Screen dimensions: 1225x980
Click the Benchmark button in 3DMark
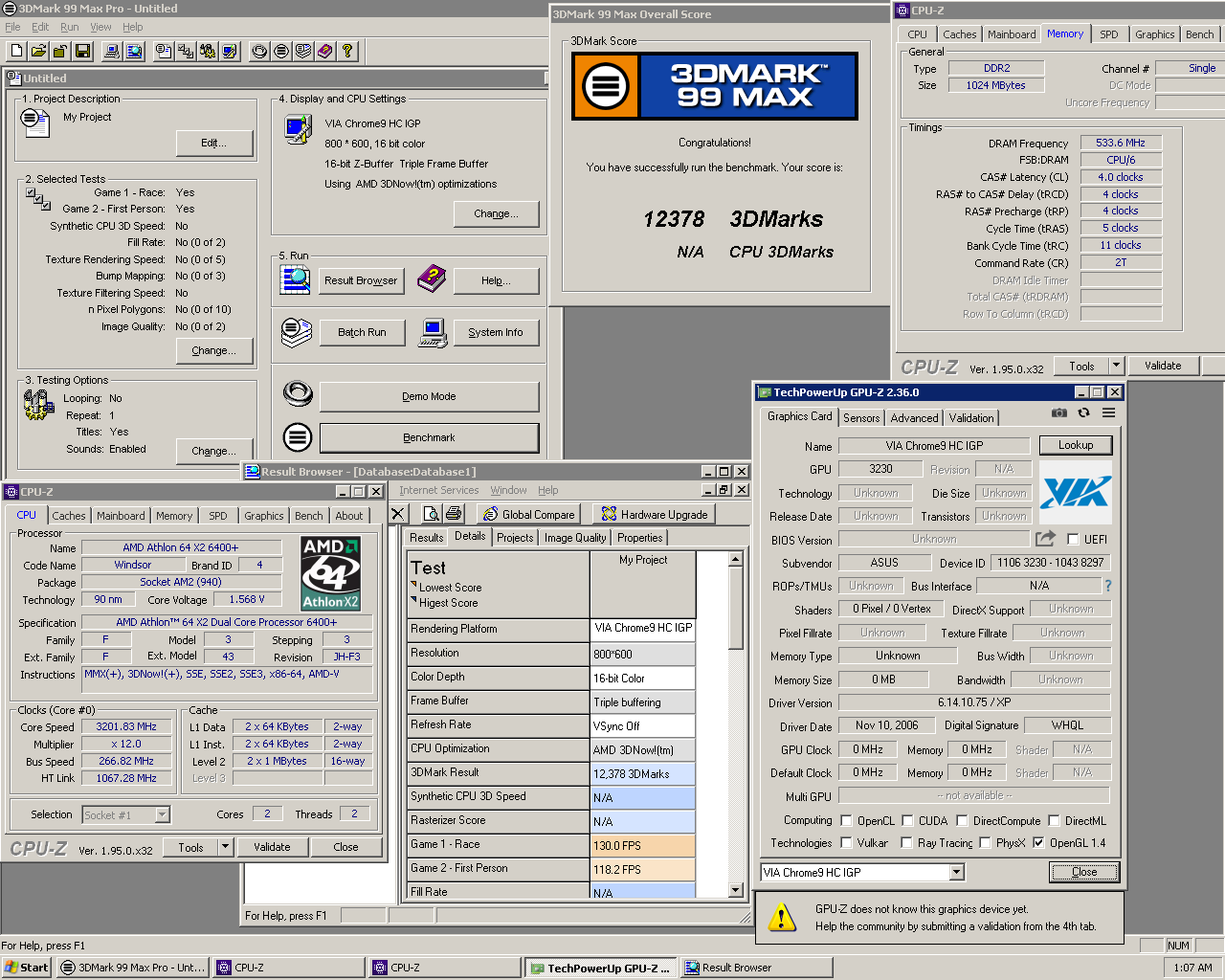(429, 437)
